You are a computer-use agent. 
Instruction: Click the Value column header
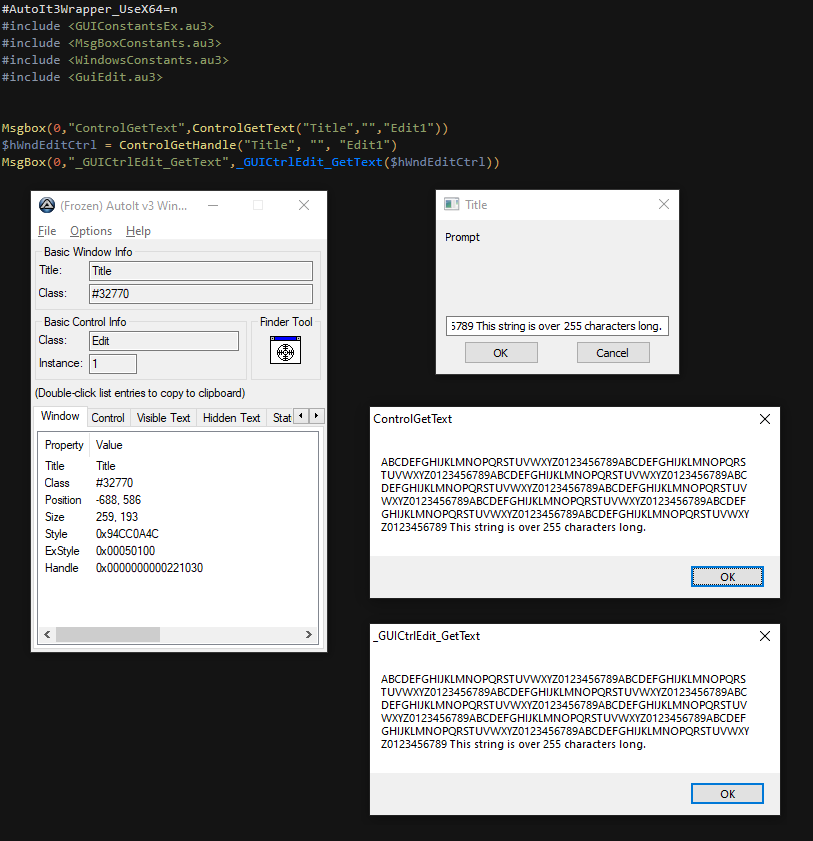coord(109,445)
